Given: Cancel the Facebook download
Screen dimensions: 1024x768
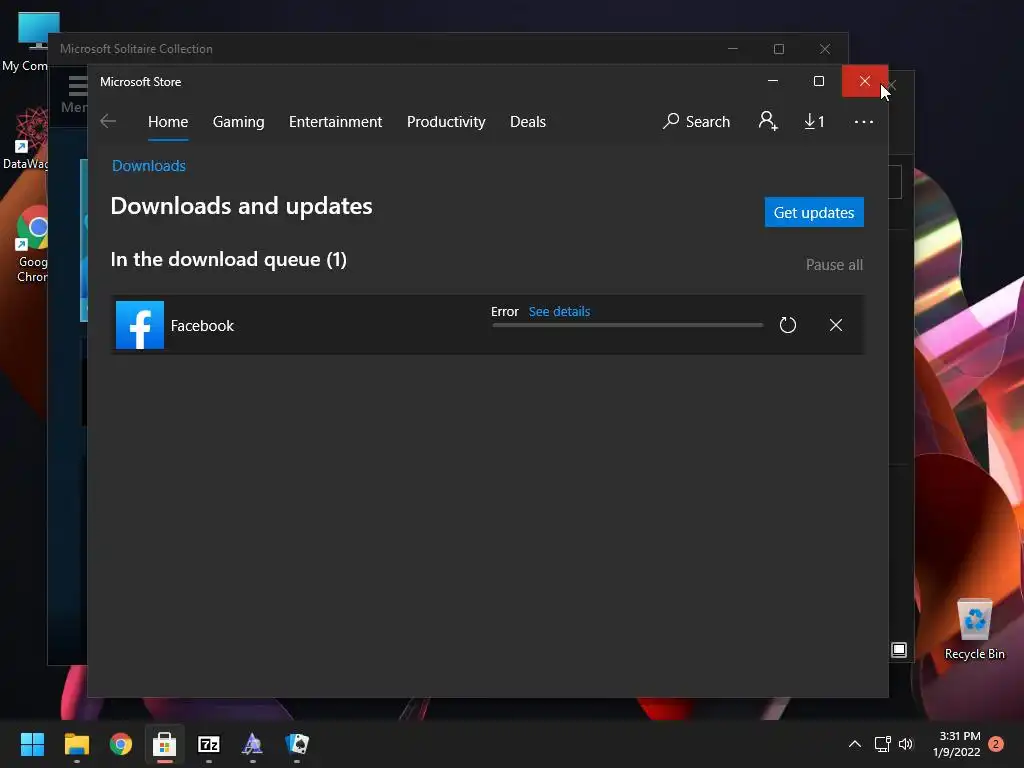Looking at the screenshot, I should tap(835, 325).
